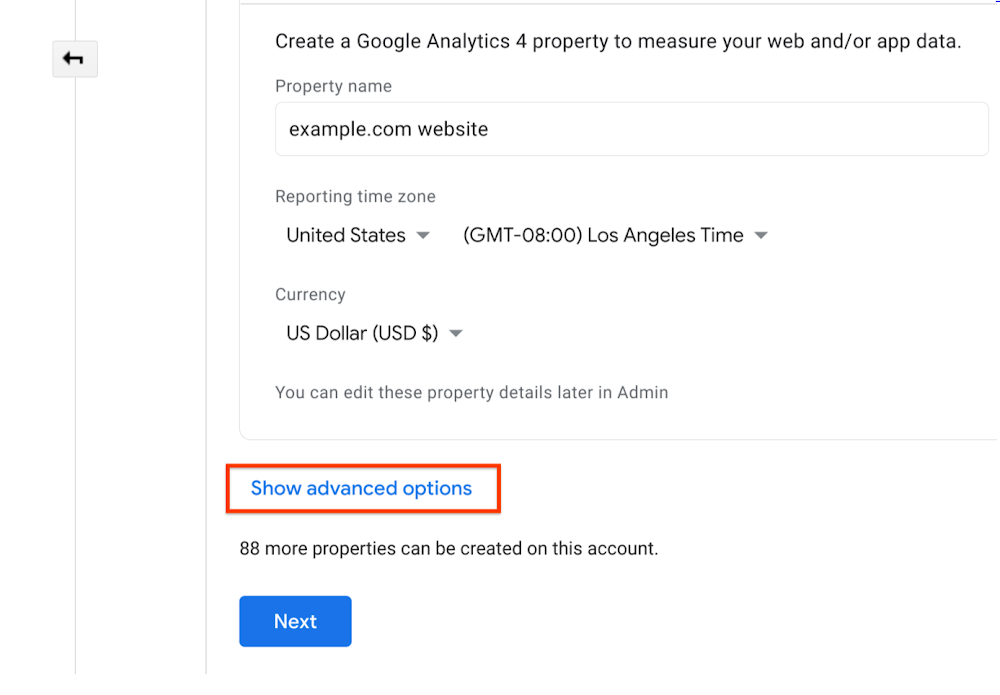Click the back arrow to return
This screenshot has height=695, width=1000.
[75, 59]
